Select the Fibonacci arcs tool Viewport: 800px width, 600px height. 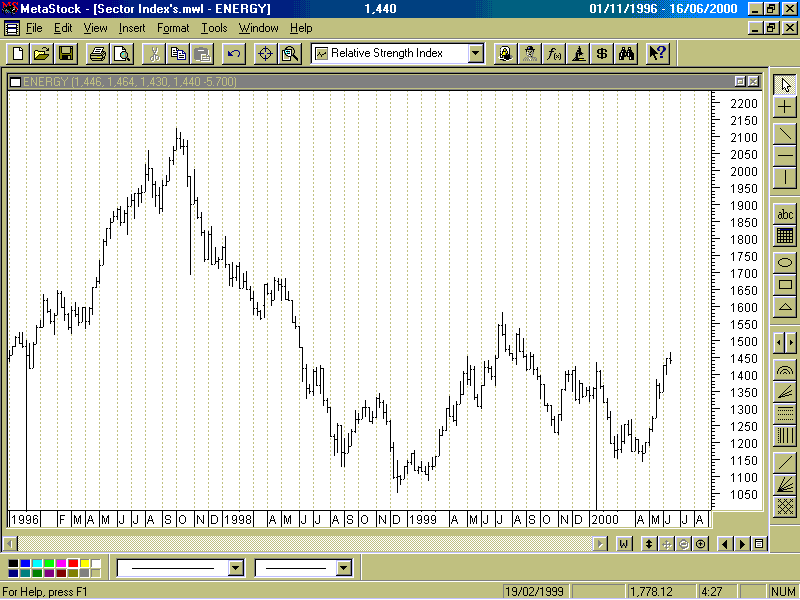click(x=785, y=370)
